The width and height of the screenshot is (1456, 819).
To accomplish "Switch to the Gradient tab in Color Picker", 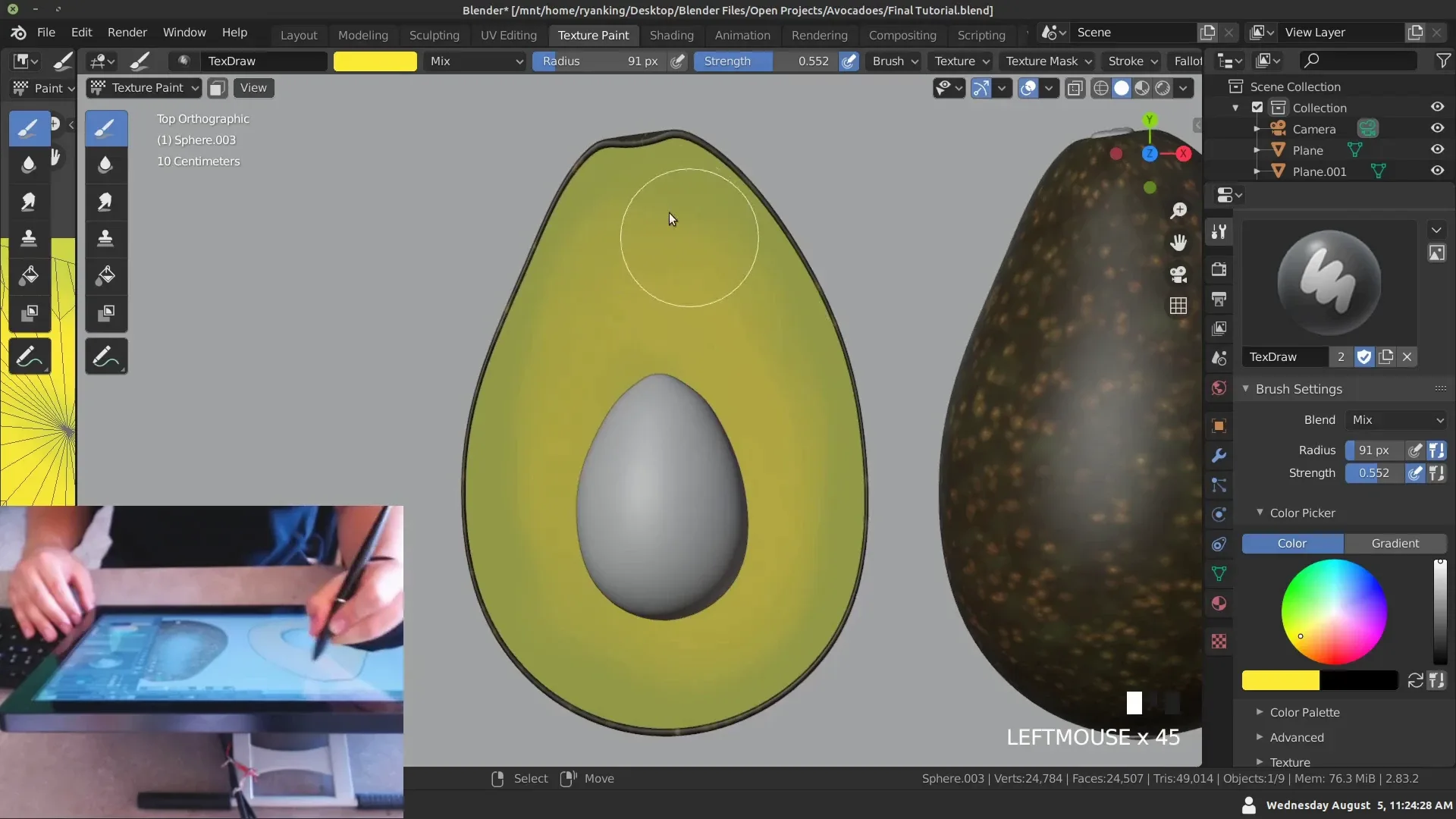I will [1394, 544].
